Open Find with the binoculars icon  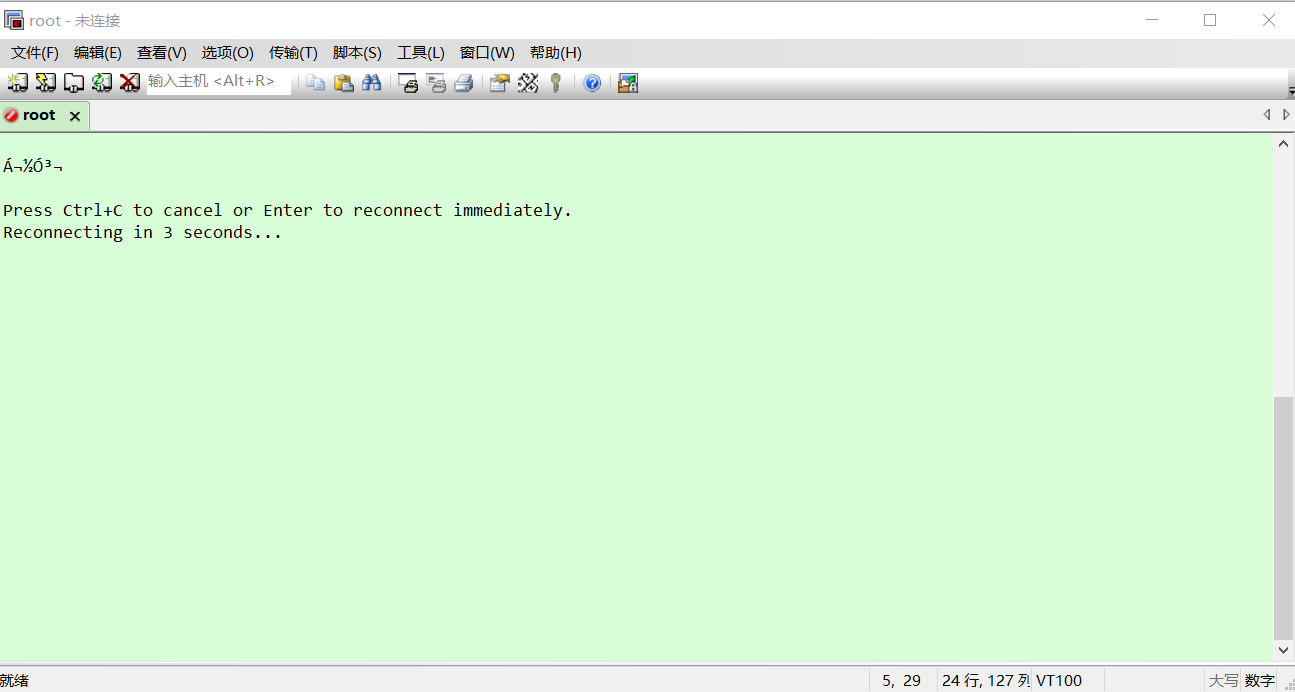pyautogui.click(x=372, y=83)
